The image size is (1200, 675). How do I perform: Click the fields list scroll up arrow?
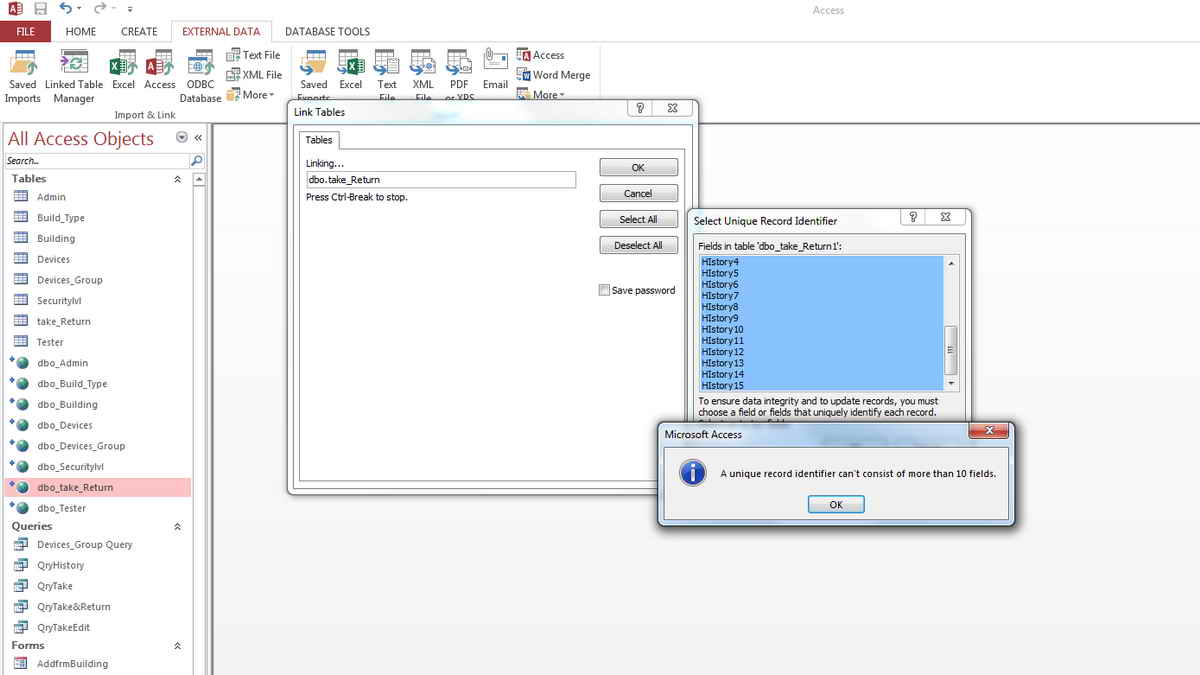click(951, 263)
